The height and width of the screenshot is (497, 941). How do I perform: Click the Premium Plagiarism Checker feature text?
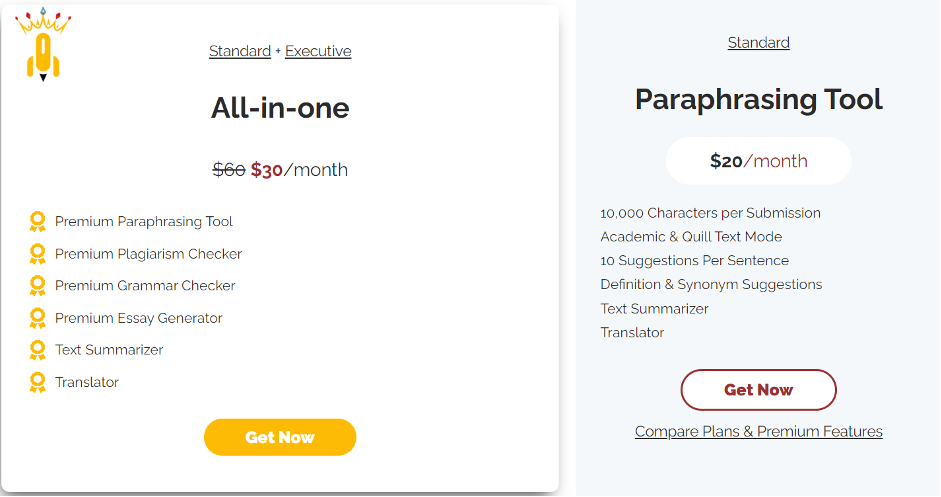click(x=148, y=254)
